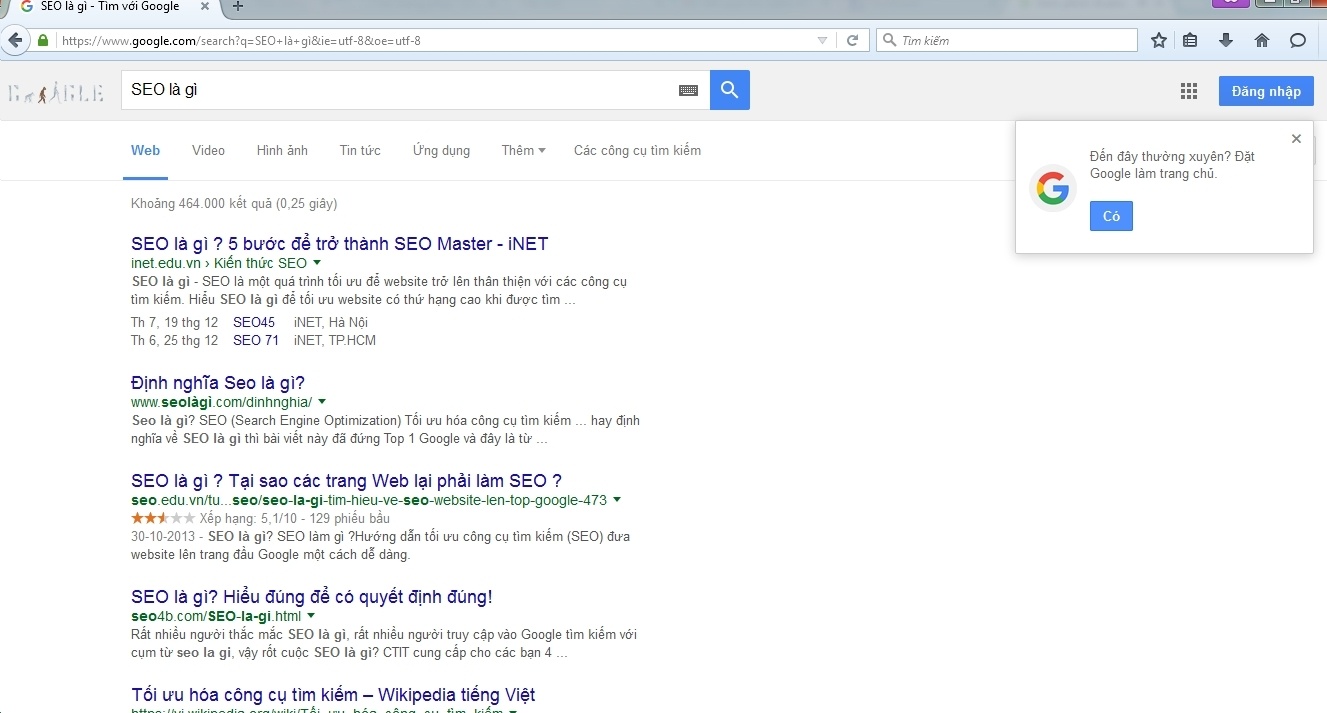Click the Firefox back arrow button
The image size is (1327, 713).
point(15,41)
